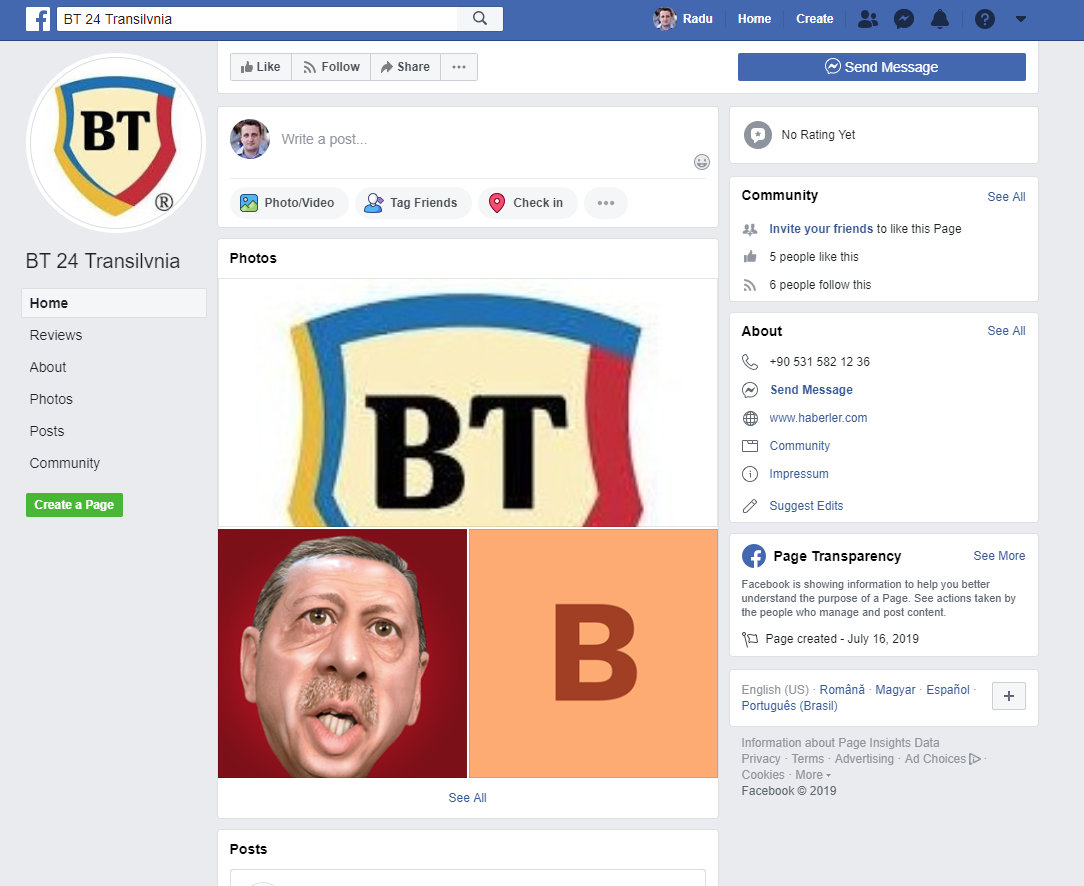Viewport: 1084px width, 886px height.
Task: Click Invite your friends link
Action: click(x=821, y=229)
